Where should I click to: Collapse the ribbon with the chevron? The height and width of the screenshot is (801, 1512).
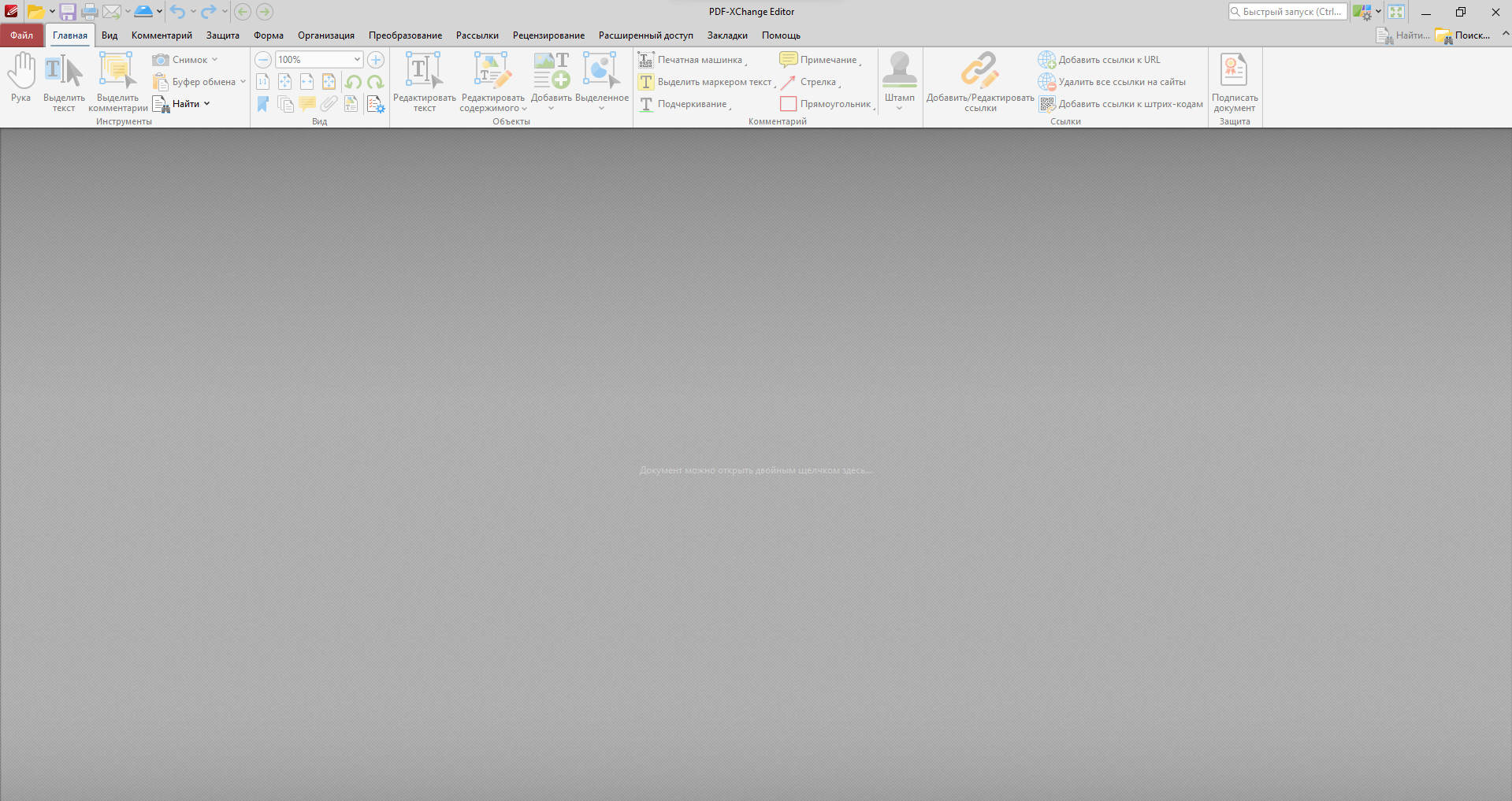point(1506,34)
